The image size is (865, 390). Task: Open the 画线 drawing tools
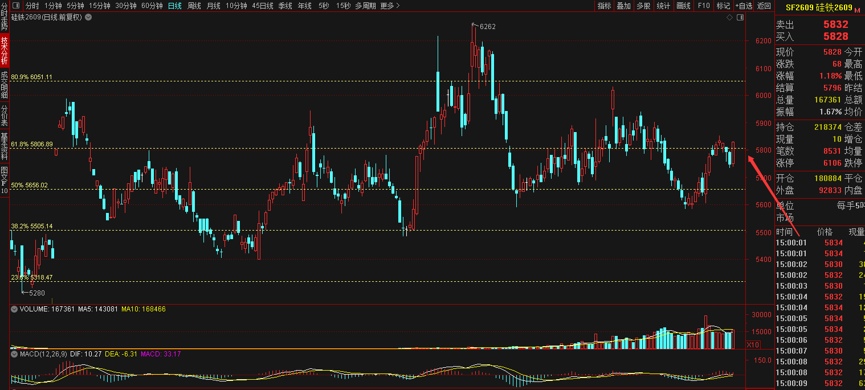coord(684,6)
